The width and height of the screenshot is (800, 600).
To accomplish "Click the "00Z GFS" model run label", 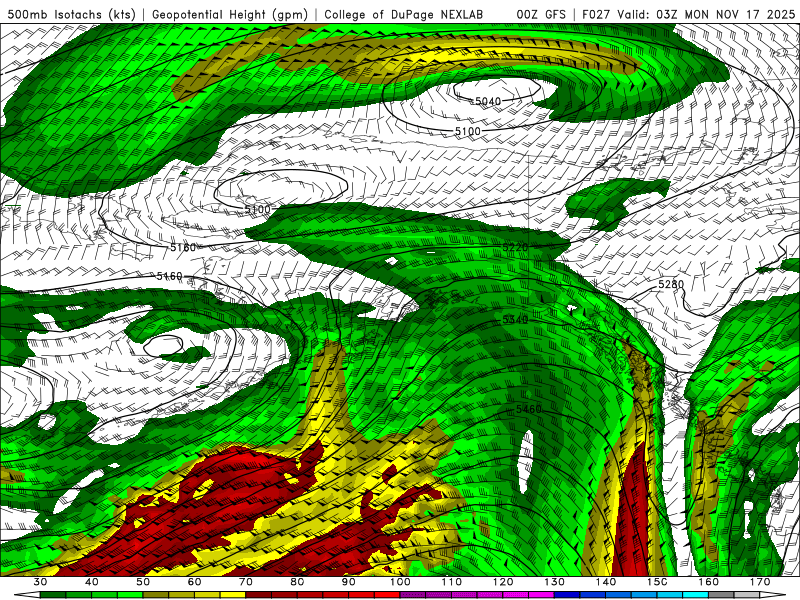I will (541, 15).
